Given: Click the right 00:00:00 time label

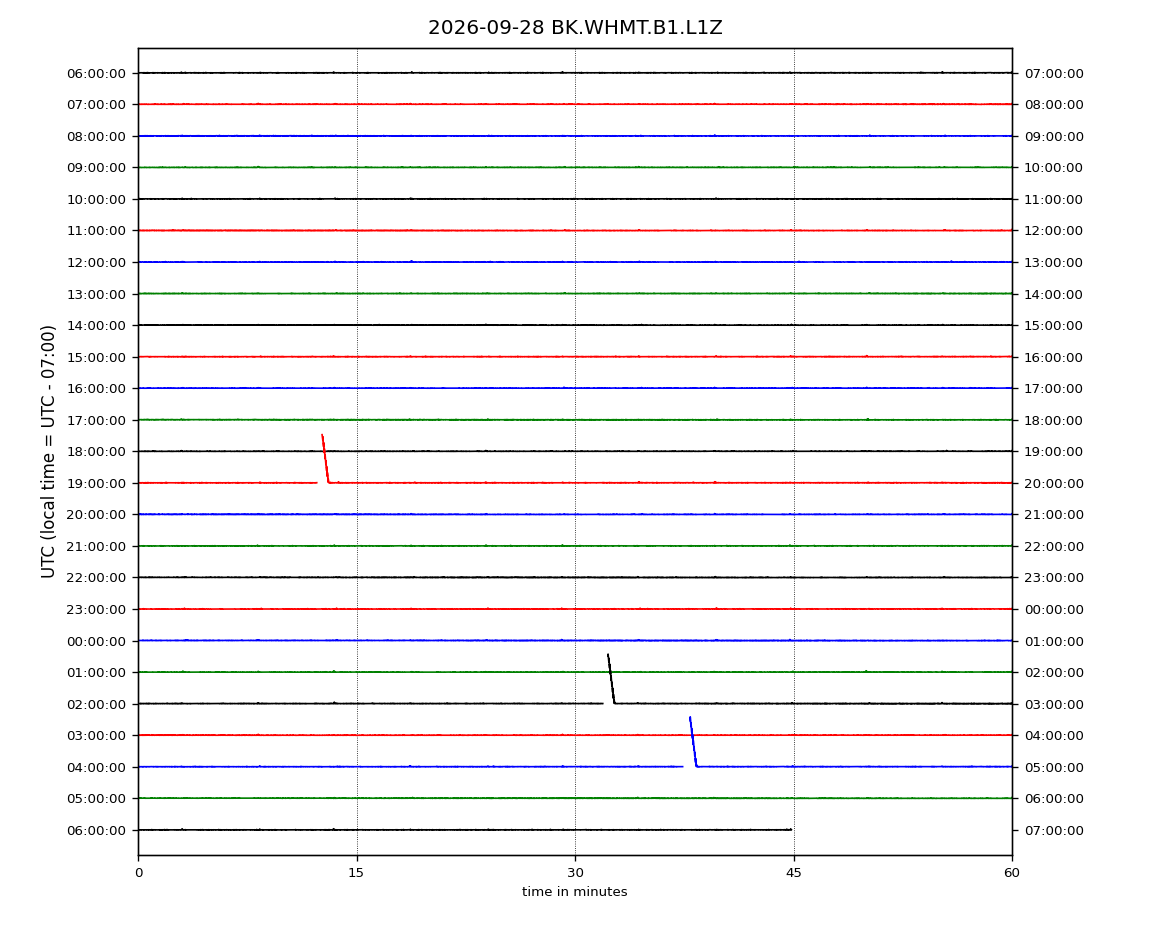Looking at the screenshot, I should pyautogui.click(x=1053, y=610).
